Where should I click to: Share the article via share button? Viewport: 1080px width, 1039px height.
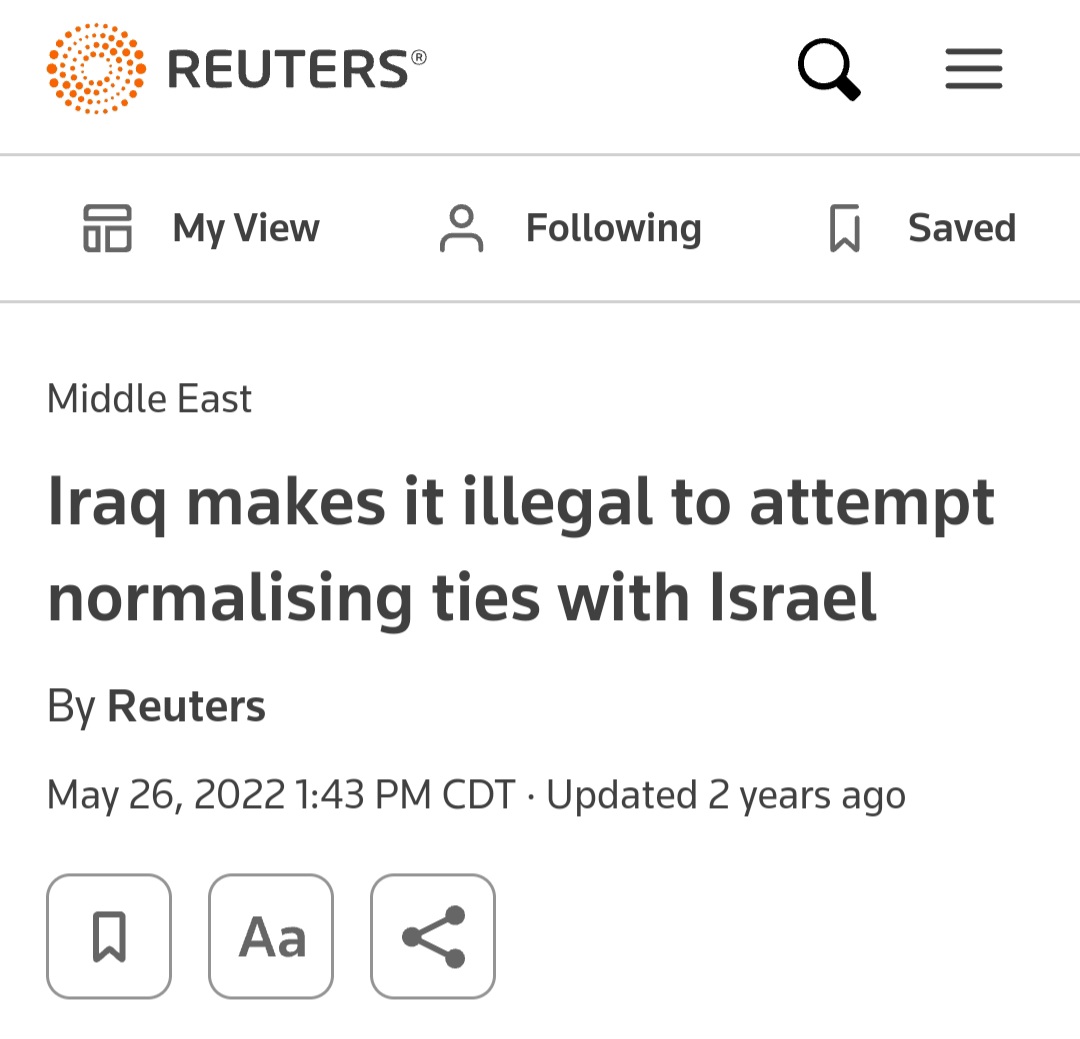[433, 936]
